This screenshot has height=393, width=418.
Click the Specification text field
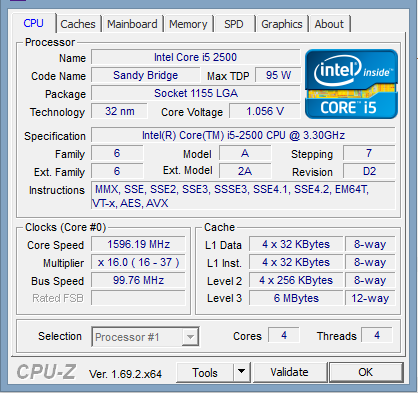tap(243, 135)
